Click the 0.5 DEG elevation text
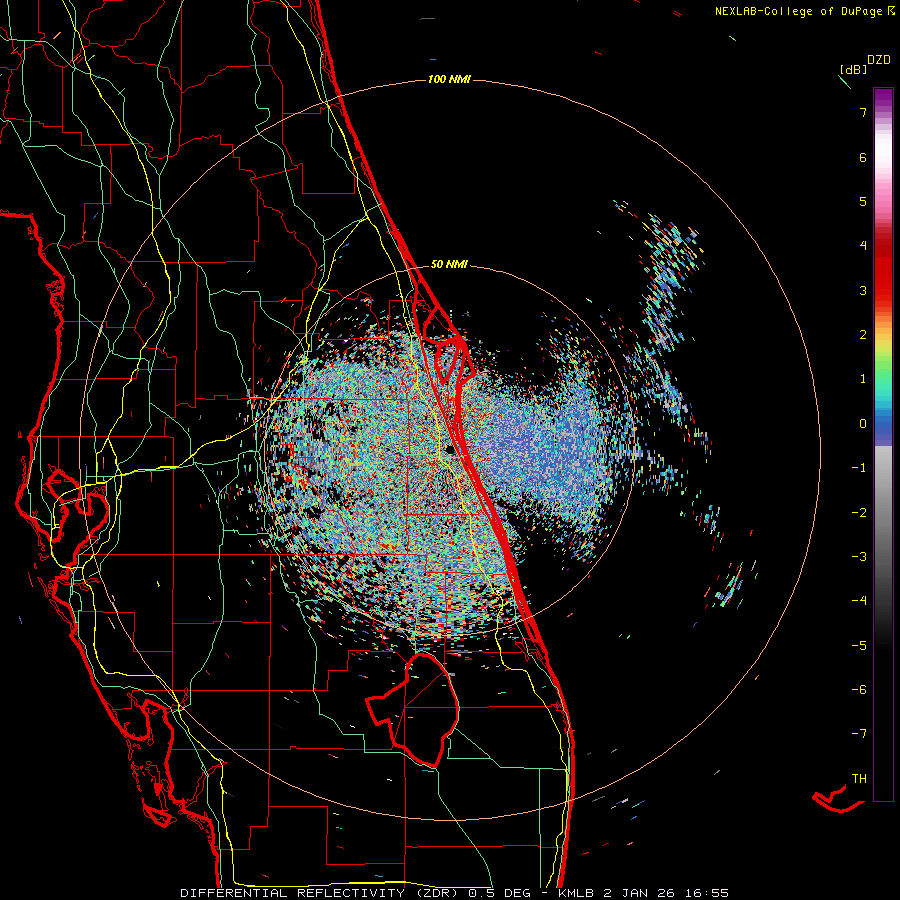The image size is (900, 900). click(499, 893)
